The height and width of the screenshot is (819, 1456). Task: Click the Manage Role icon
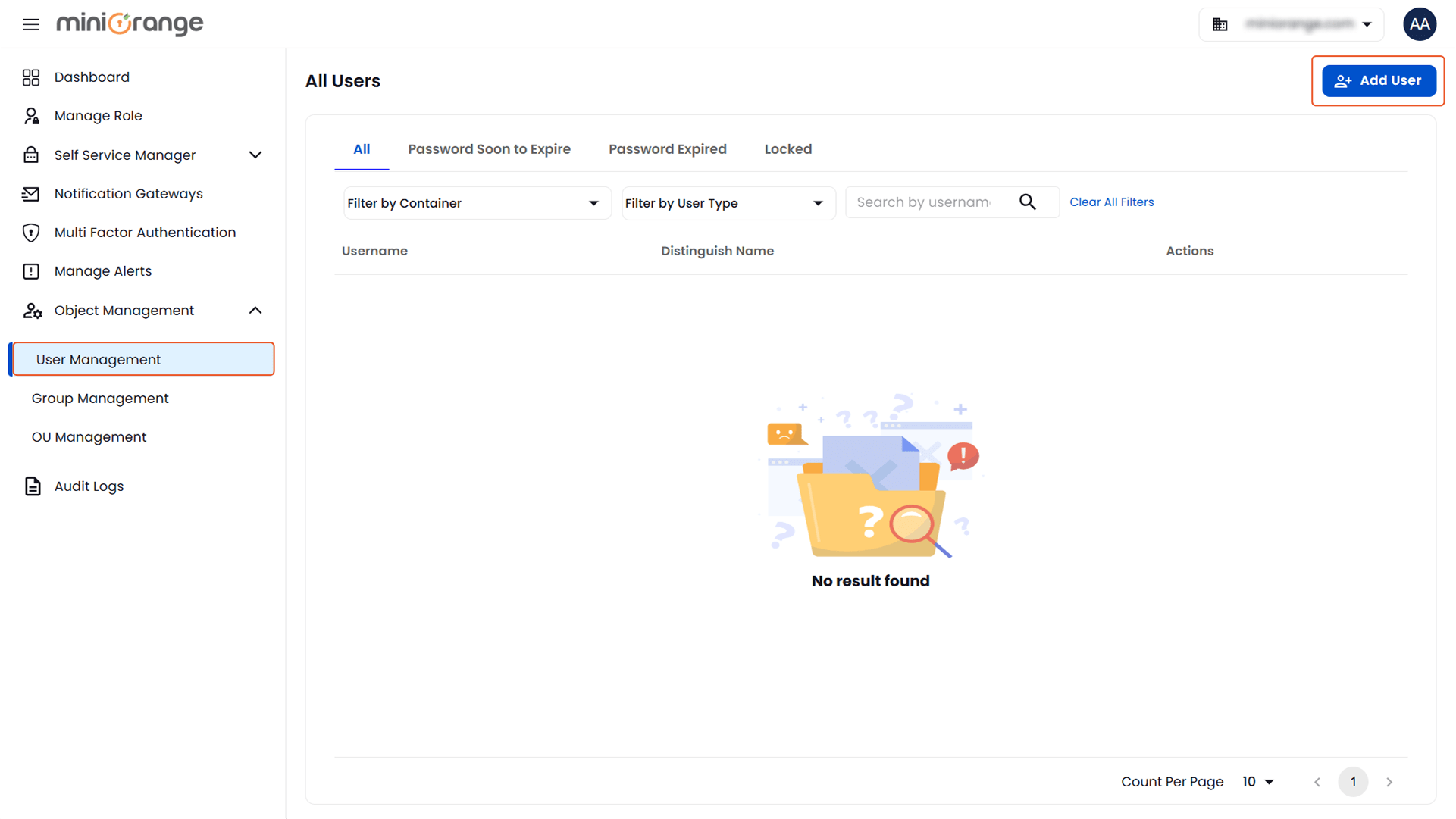(31, 115)
